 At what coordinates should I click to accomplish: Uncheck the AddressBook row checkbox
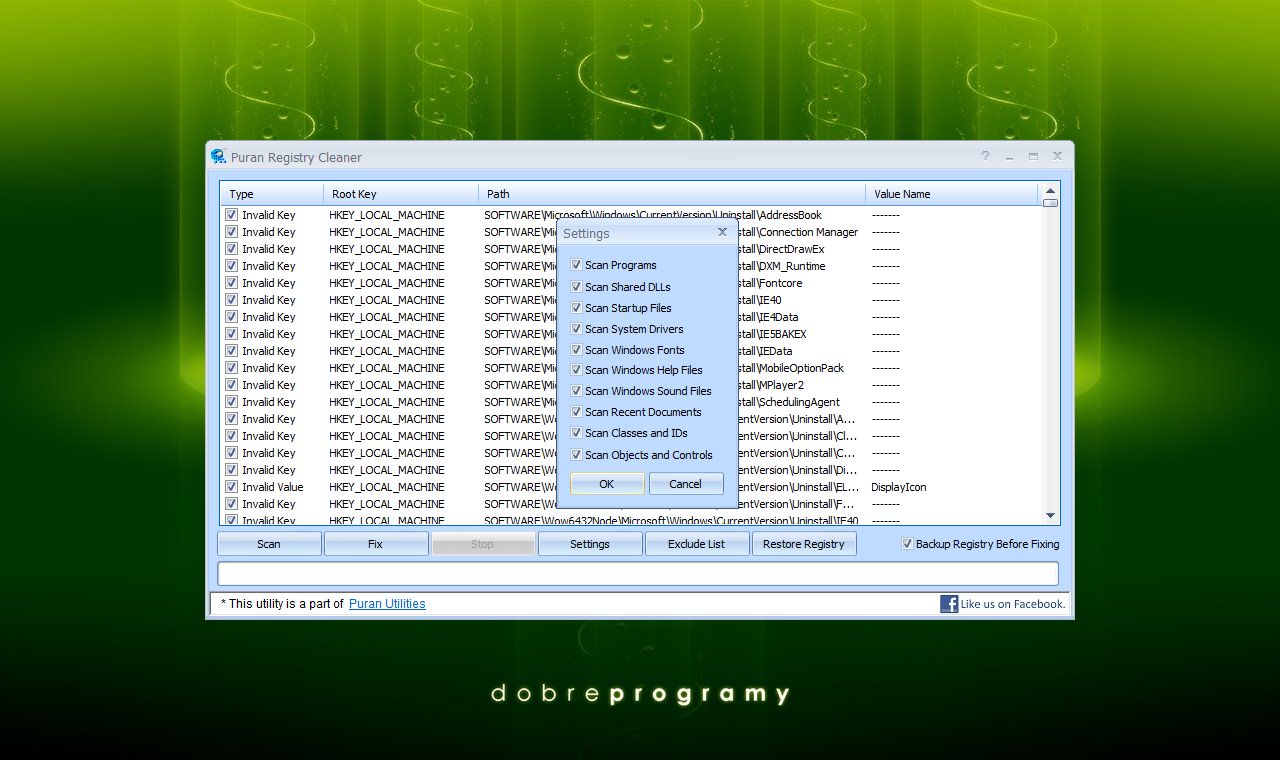point(231,215)
